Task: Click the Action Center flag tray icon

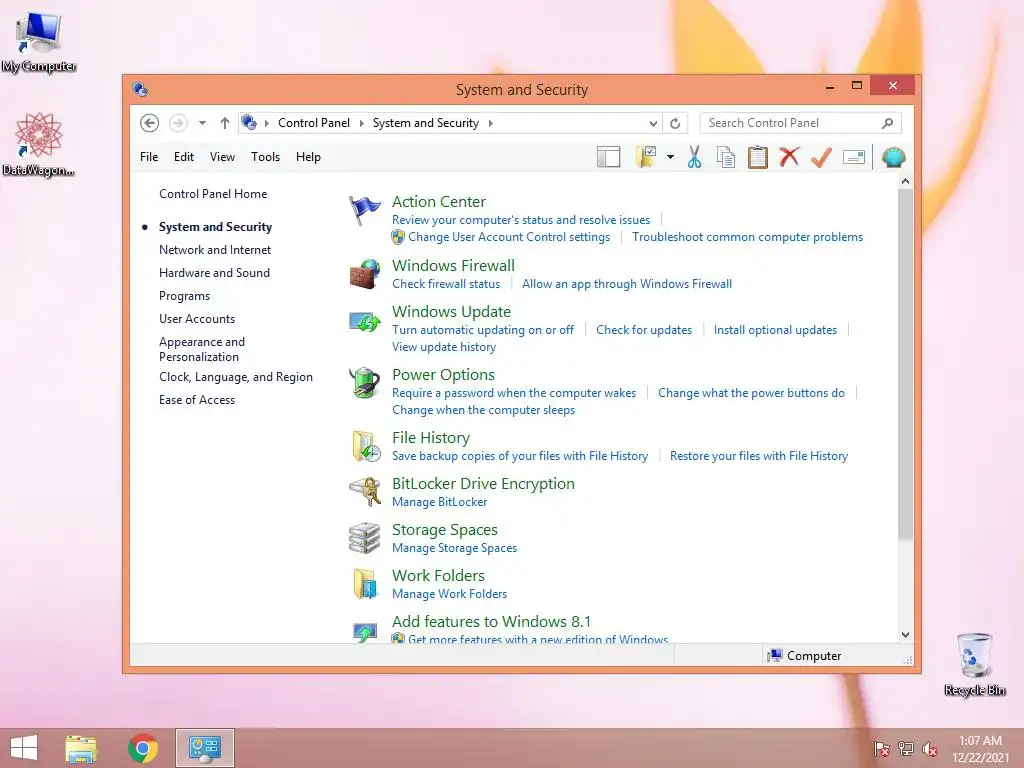Action: coord(881,749)
